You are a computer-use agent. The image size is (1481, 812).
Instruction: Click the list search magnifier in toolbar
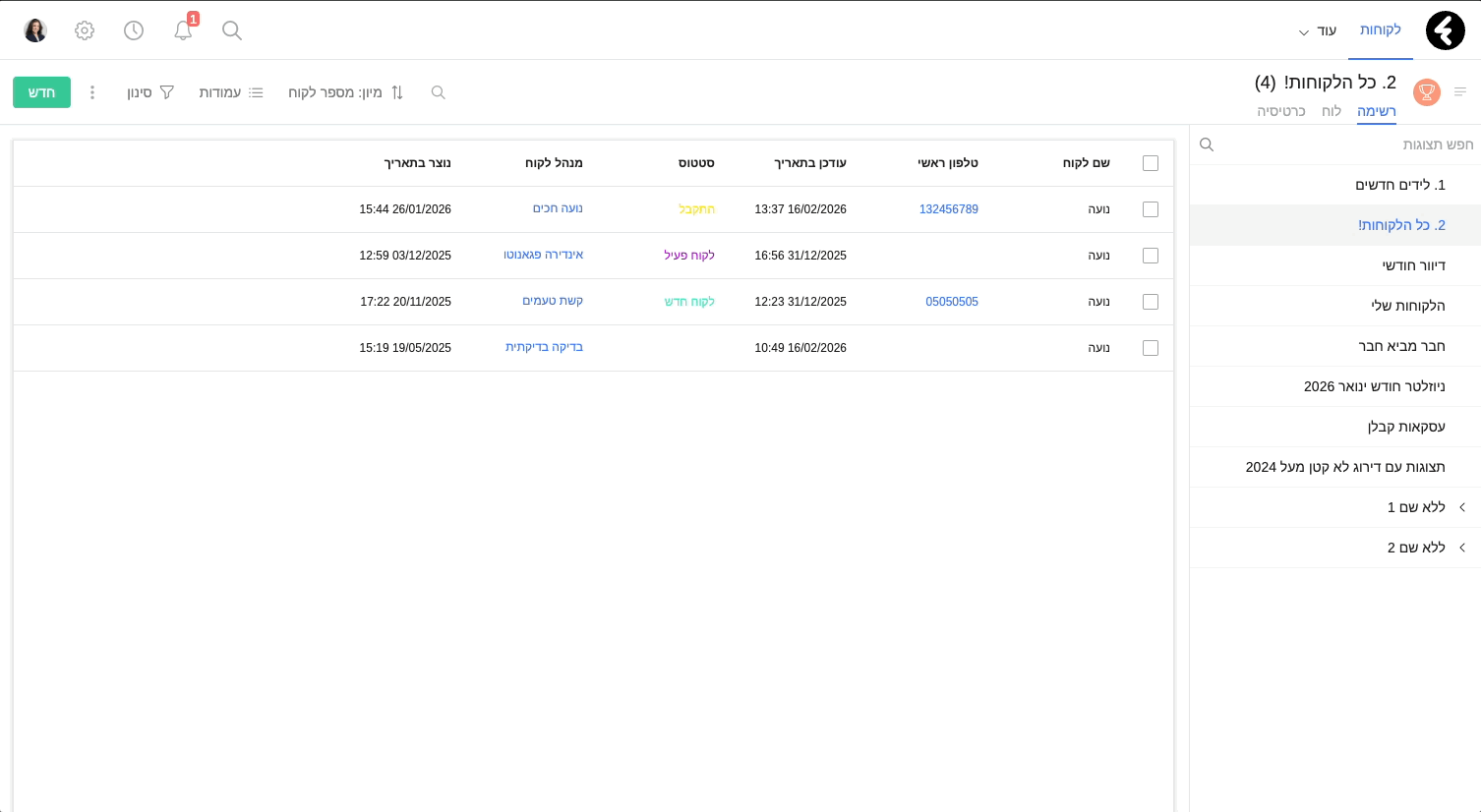pyautogui.click(x=439, y=92)
